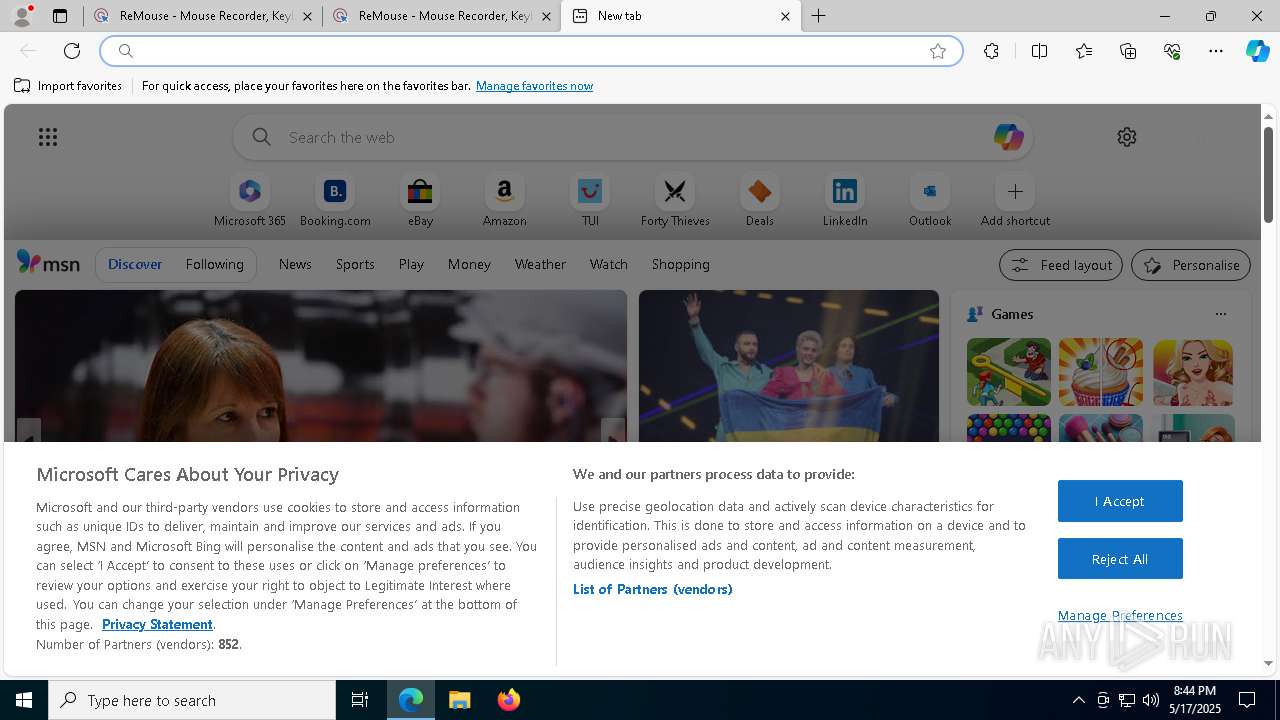Click the Copilot icon in search box
Viewport: 1280px width, 720px height.
point(1008,137)
